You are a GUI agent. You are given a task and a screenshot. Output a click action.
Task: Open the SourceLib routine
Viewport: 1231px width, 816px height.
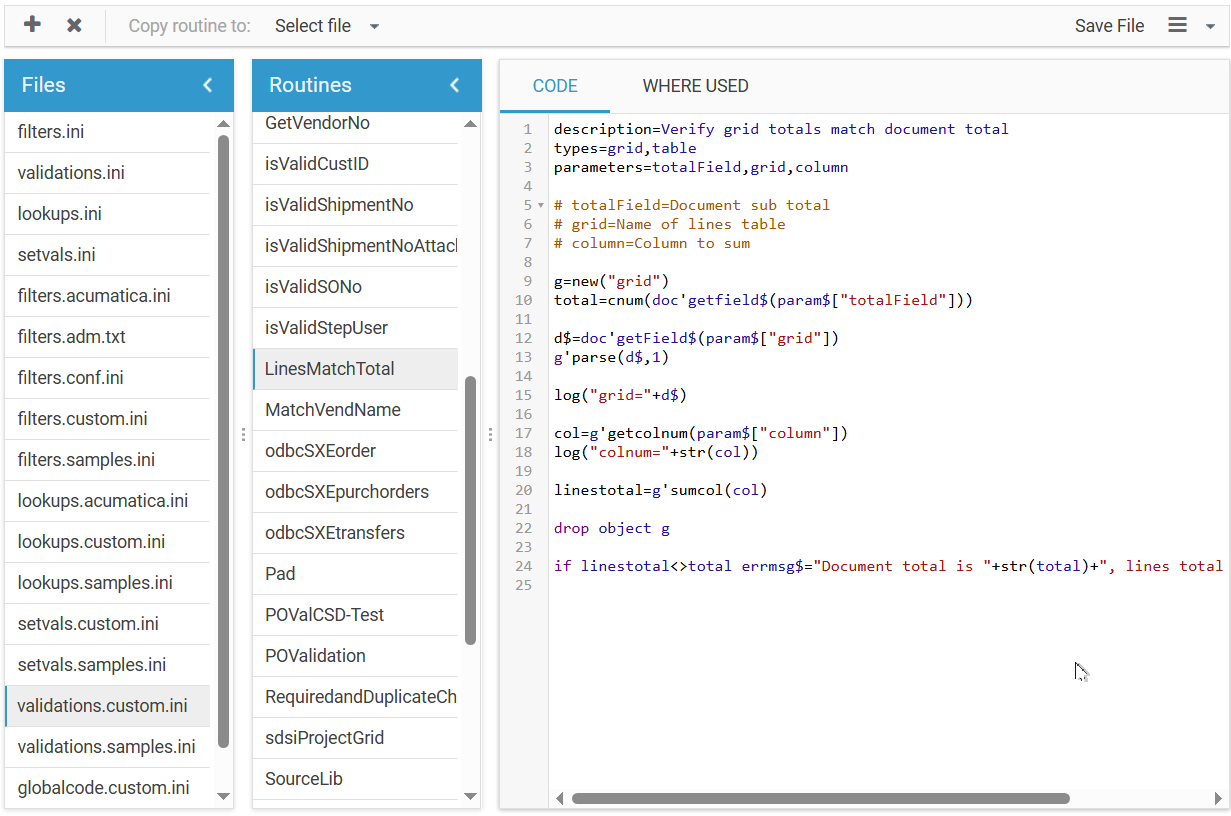(355, 779)
